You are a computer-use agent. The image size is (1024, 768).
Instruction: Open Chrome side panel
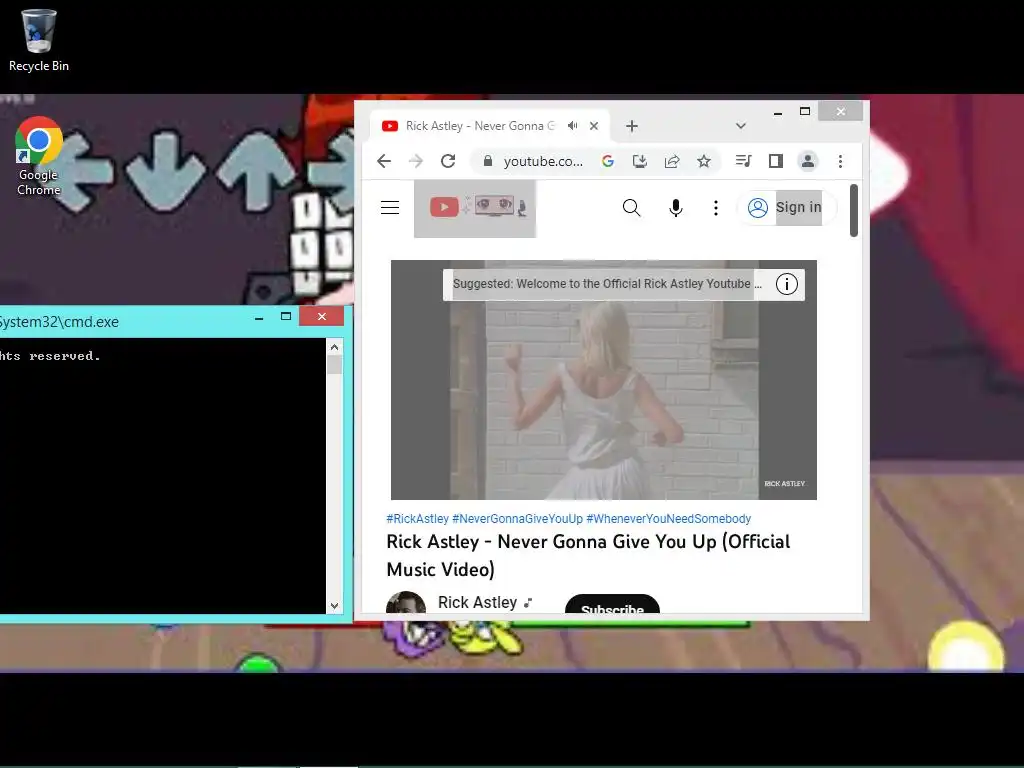tap(776, 161)
